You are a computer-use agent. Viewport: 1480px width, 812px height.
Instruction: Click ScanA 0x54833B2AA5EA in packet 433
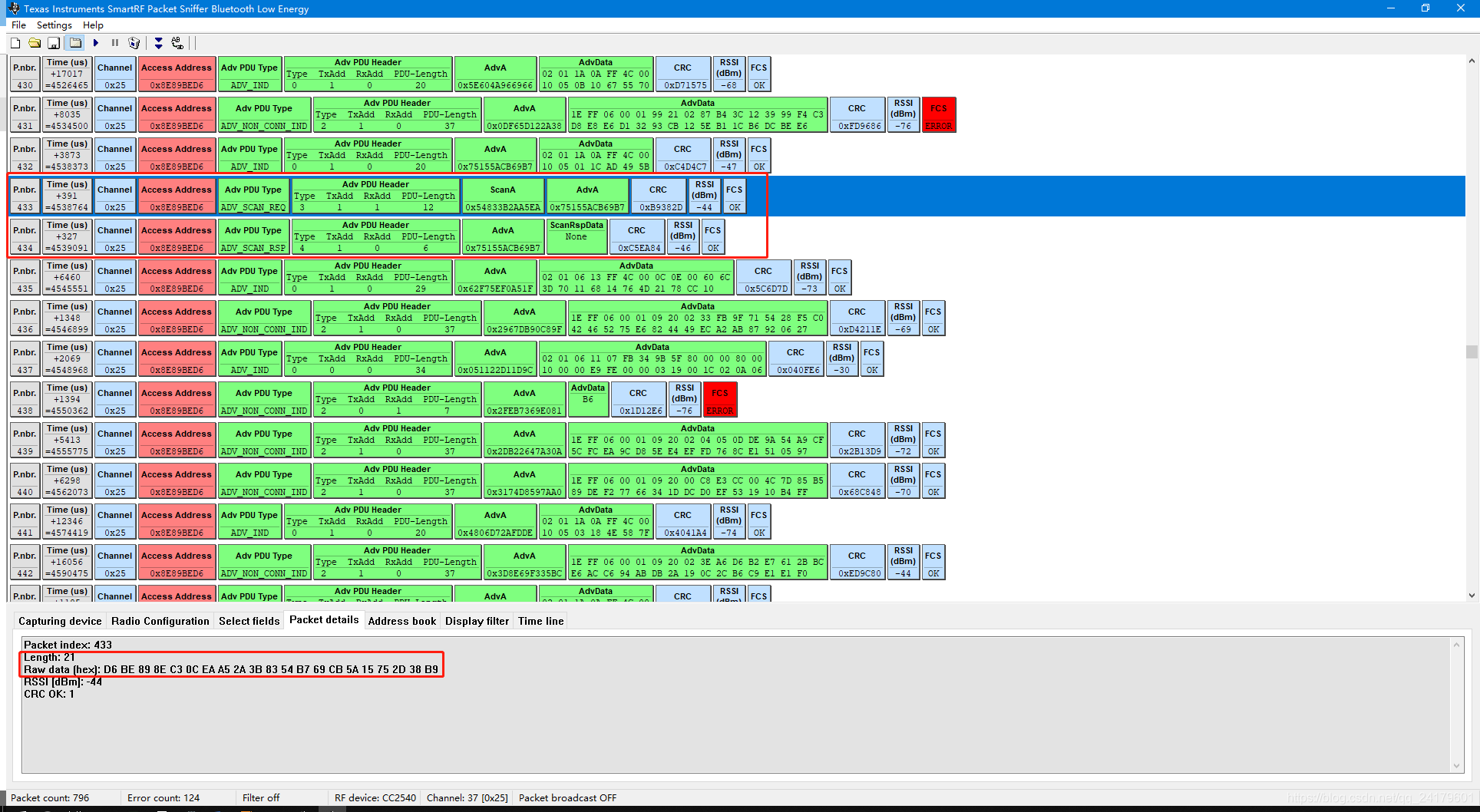point(503,196)
